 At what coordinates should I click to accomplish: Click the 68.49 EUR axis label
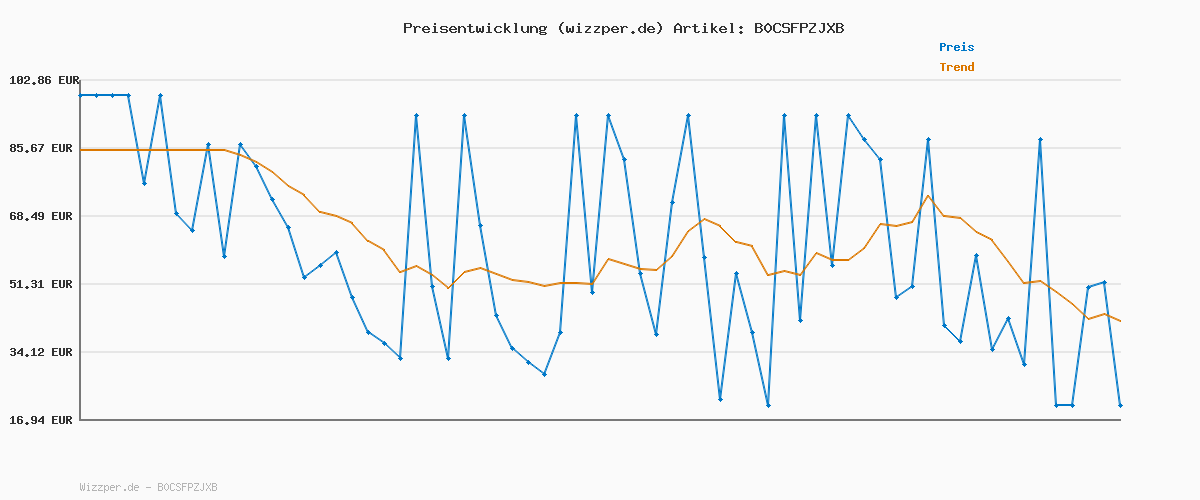pos(43,216)
